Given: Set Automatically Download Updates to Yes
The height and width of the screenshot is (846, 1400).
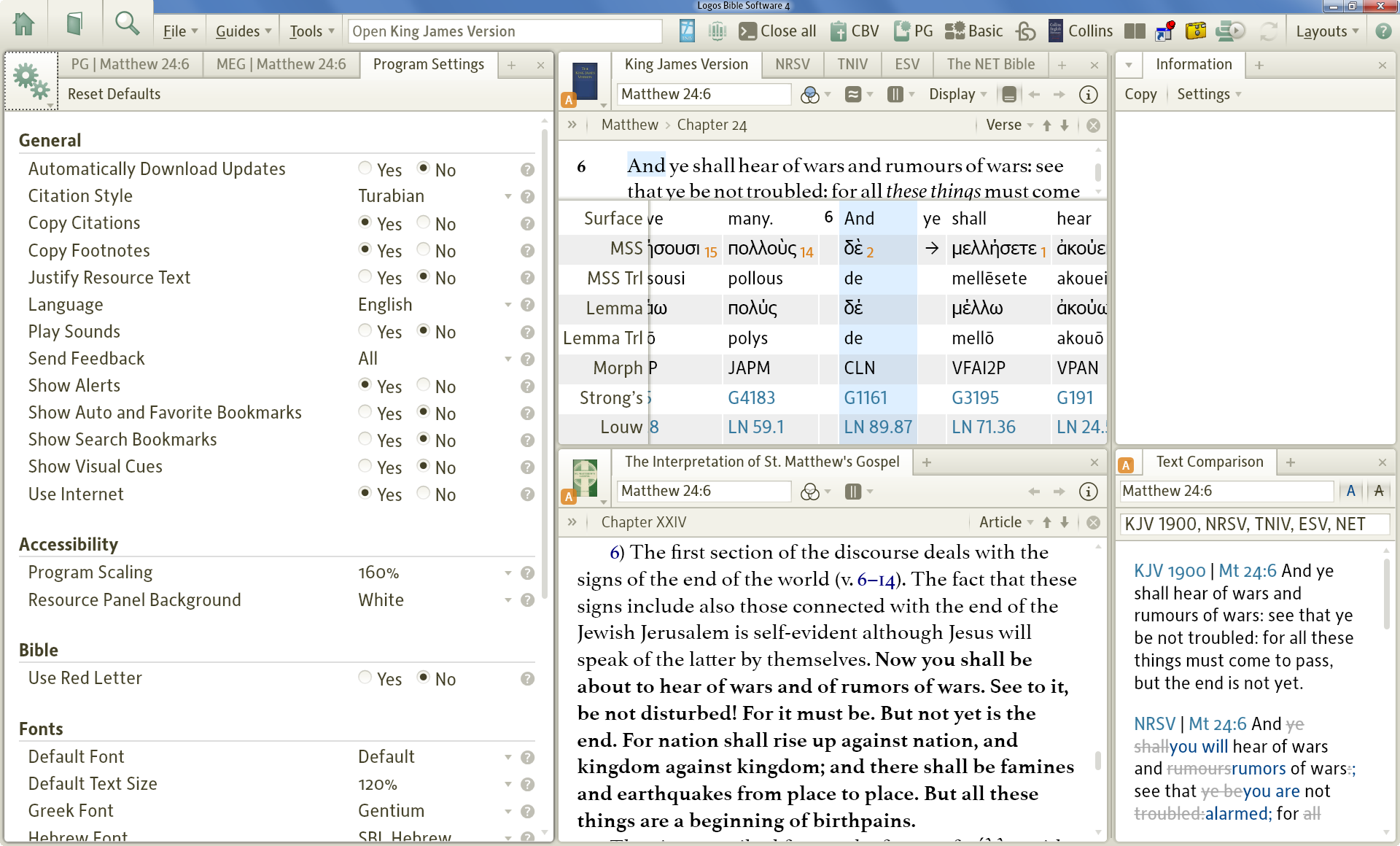Looking at the screenshot, I should point(365,168).
